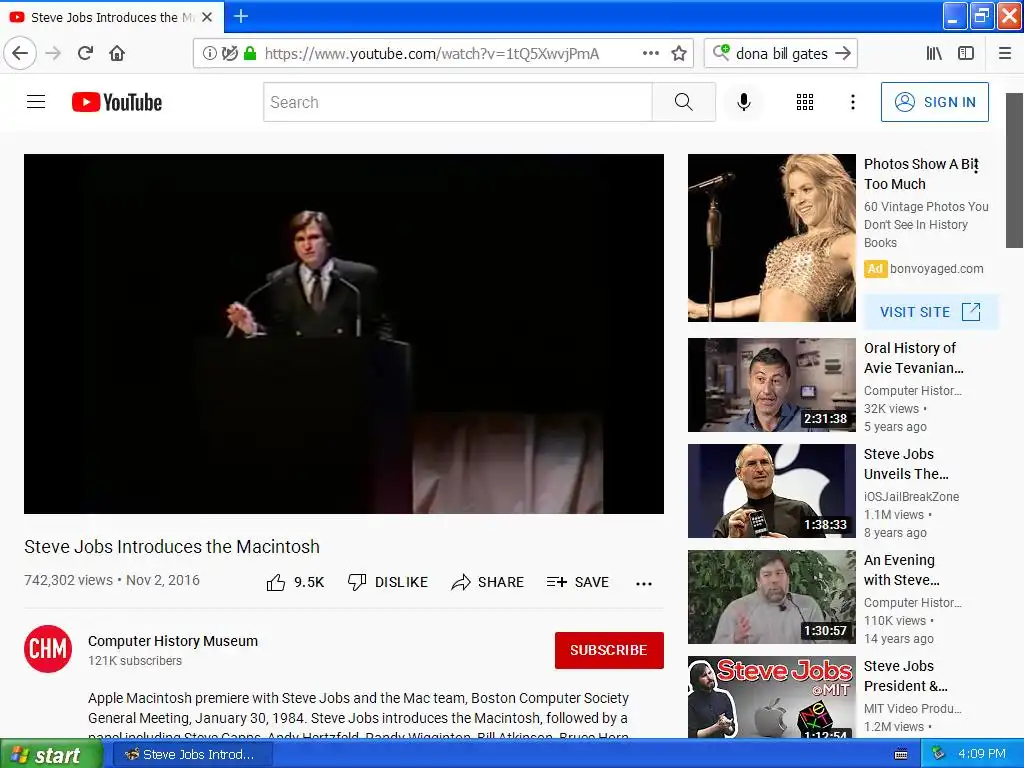Click the 121K subscribers text

(135, 661)
